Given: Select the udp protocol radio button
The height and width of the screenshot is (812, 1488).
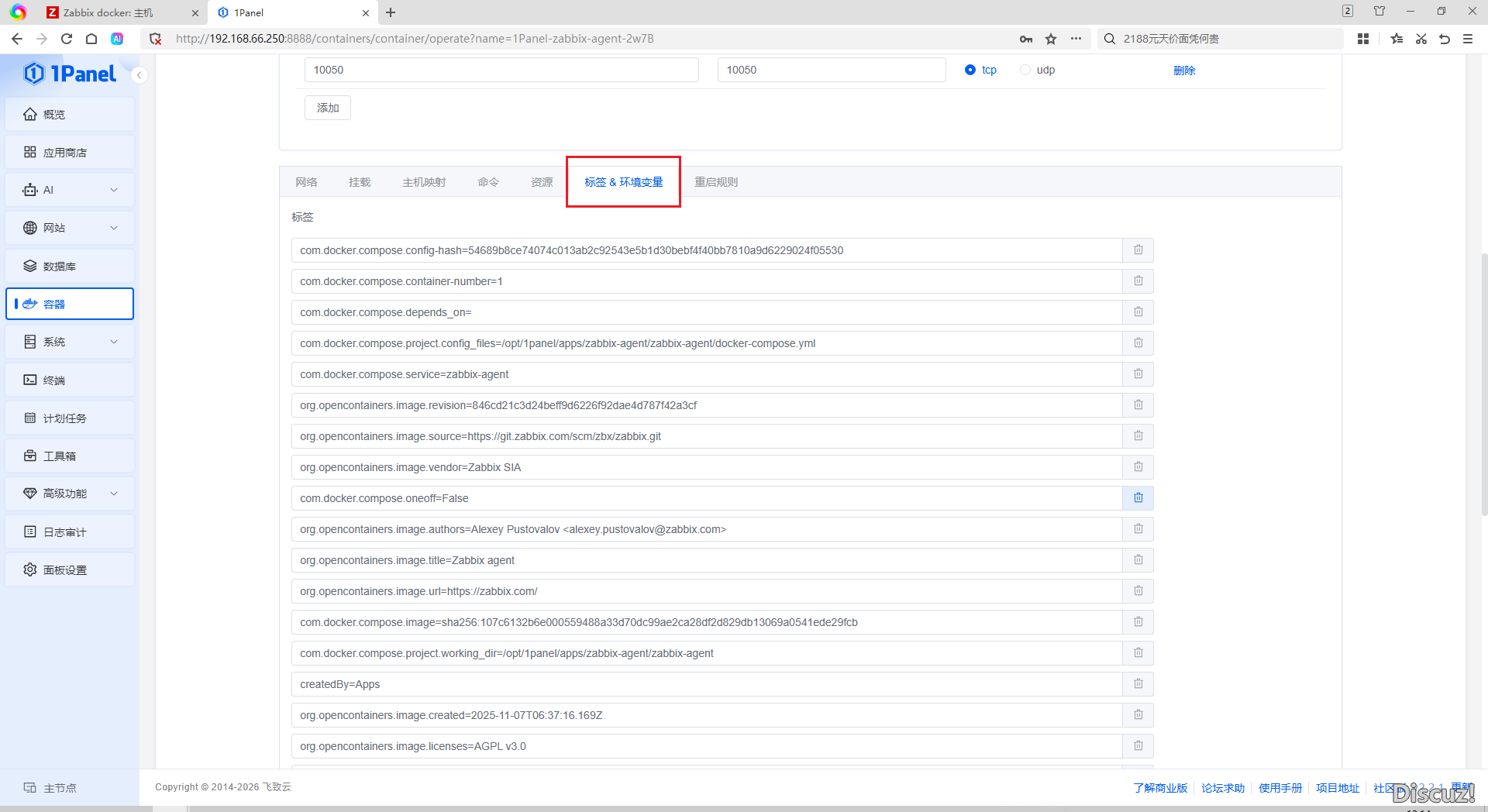Looking at the screenshot, I should tap(1025, 70).
